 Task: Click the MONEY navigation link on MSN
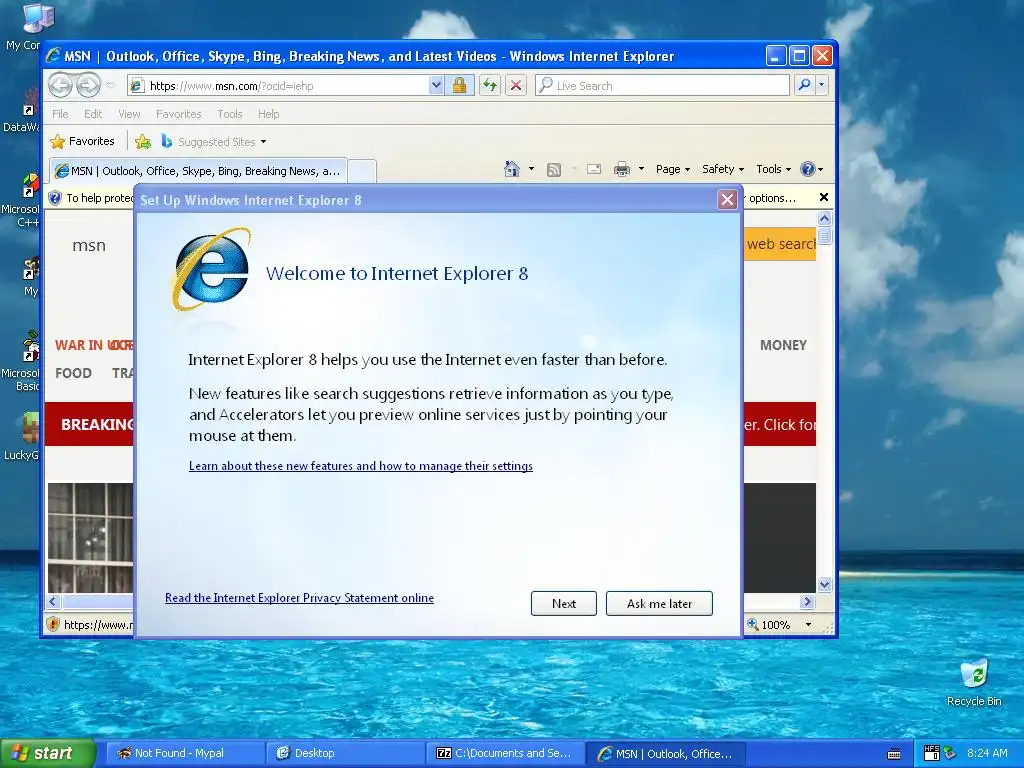coord(783,345)
